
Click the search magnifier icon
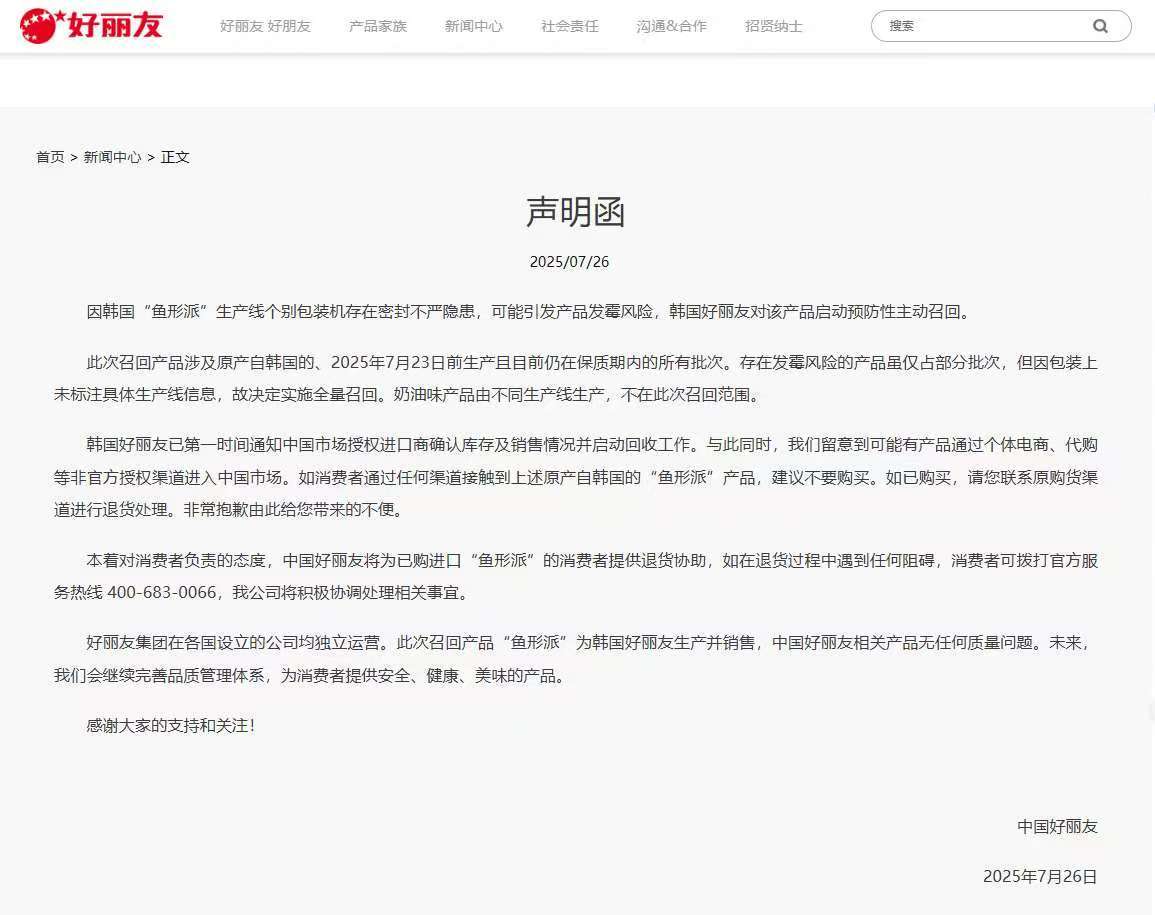[1100, 26]
